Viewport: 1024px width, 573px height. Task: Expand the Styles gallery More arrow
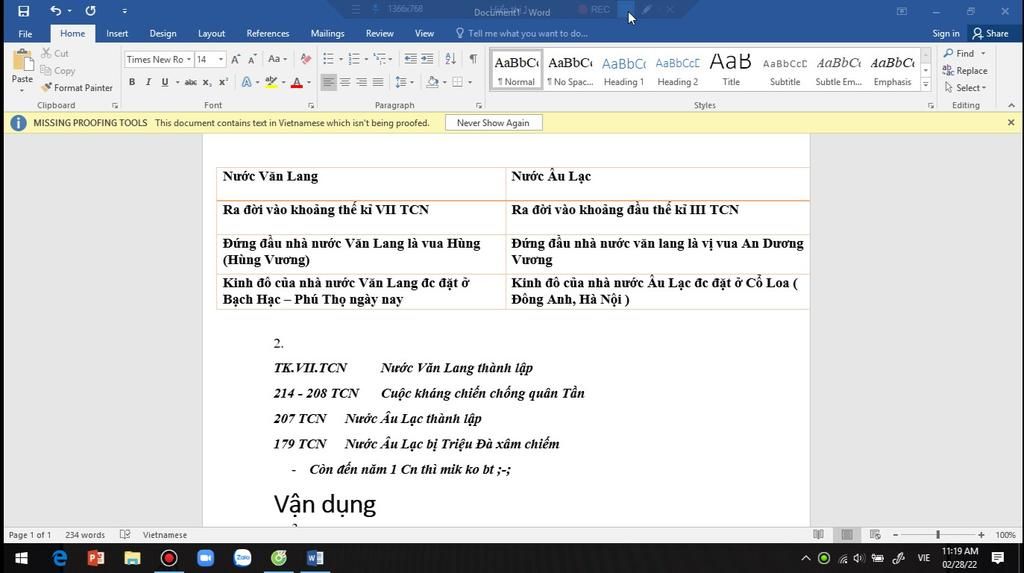[x=925, y=84]
